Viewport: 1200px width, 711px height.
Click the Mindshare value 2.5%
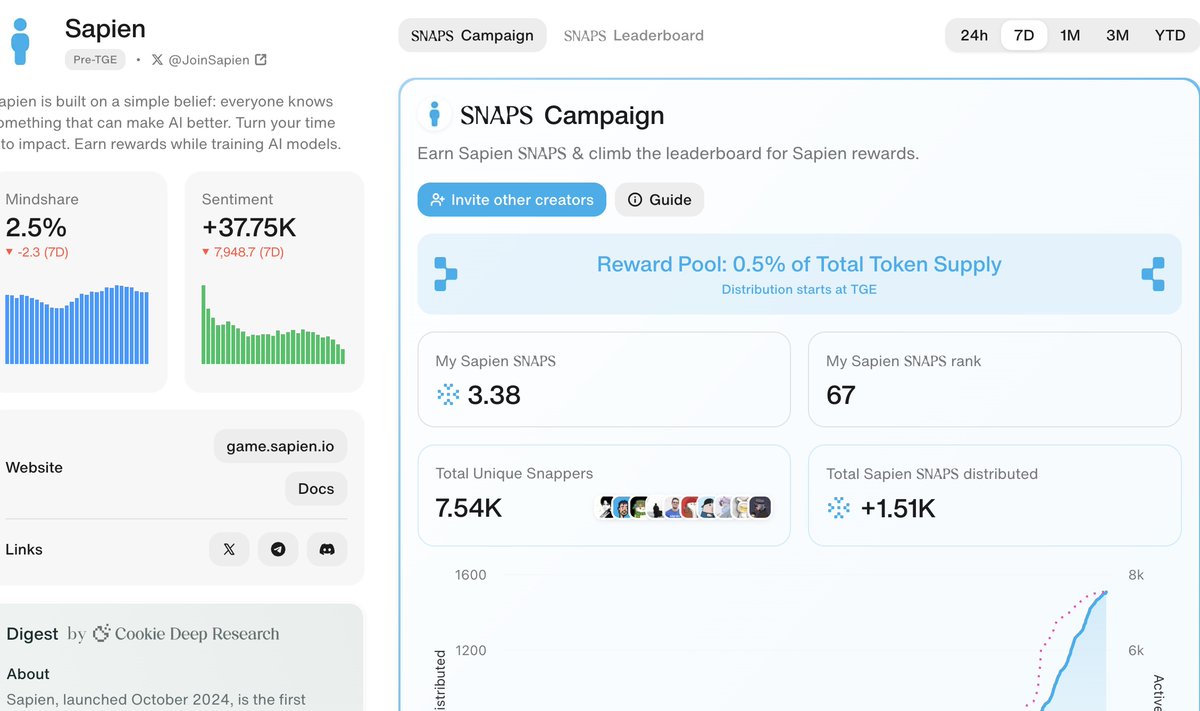[36, 227]
